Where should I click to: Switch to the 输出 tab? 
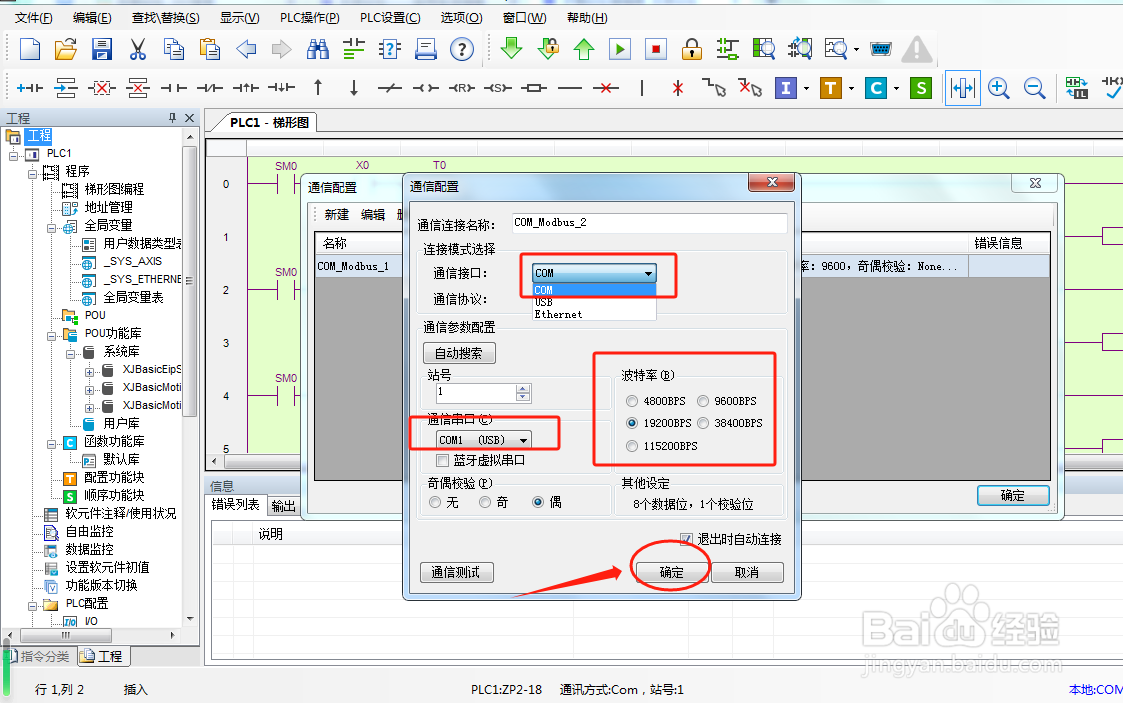point(283,505)
